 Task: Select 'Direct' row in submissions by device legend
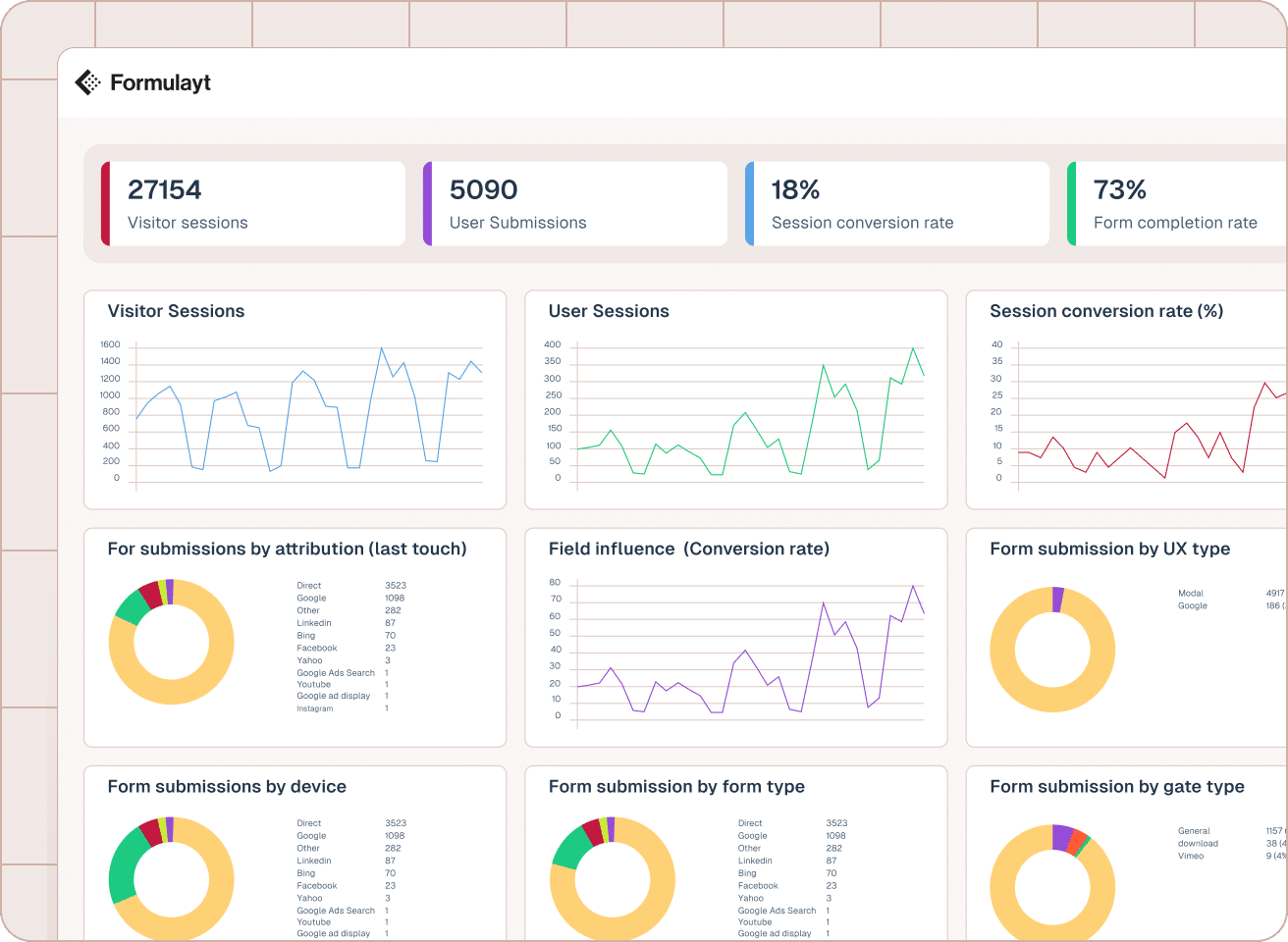(351, 823)
